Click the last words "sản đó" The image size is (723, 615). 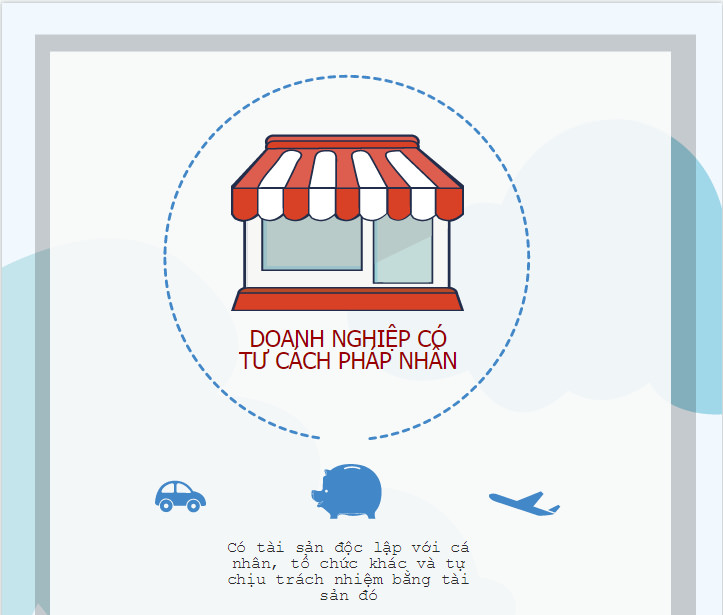point(349,595)
